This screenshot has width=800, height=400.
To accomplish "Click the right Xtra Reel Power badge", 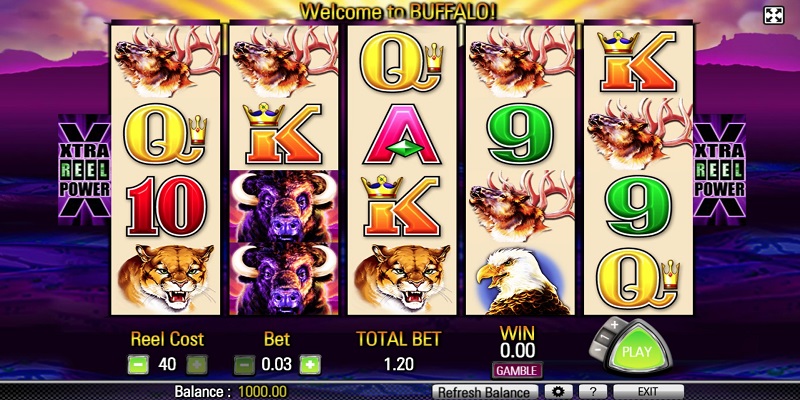I will [719, 169].
